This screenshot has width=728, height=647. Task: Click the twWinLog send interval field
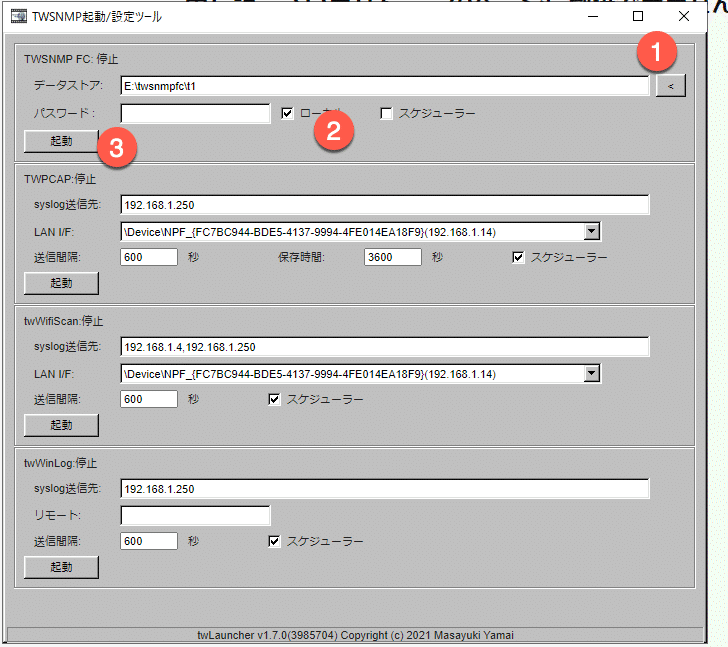[x=149, y=541]
